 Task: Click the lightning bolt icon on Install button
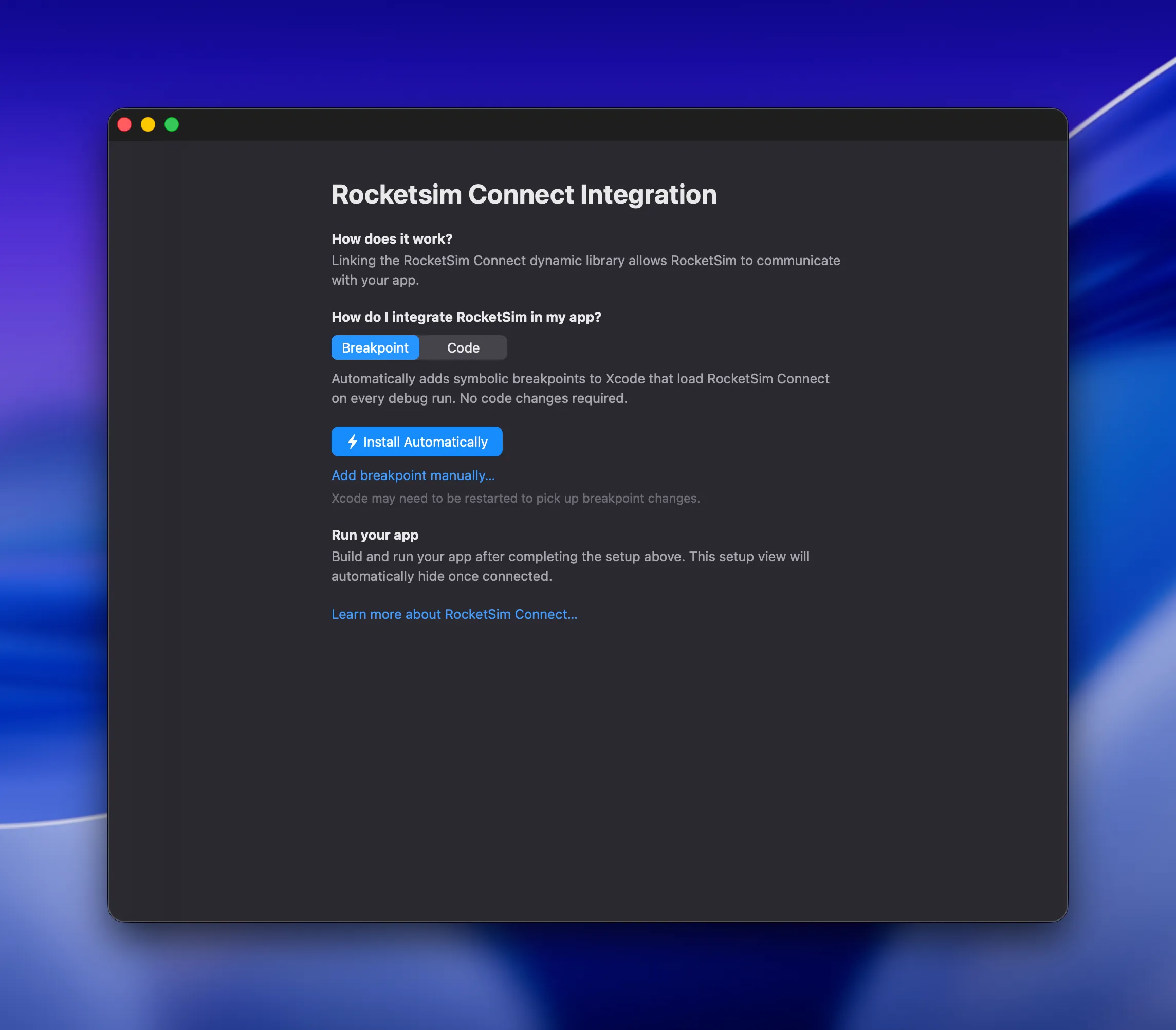[x=353, y=442]
